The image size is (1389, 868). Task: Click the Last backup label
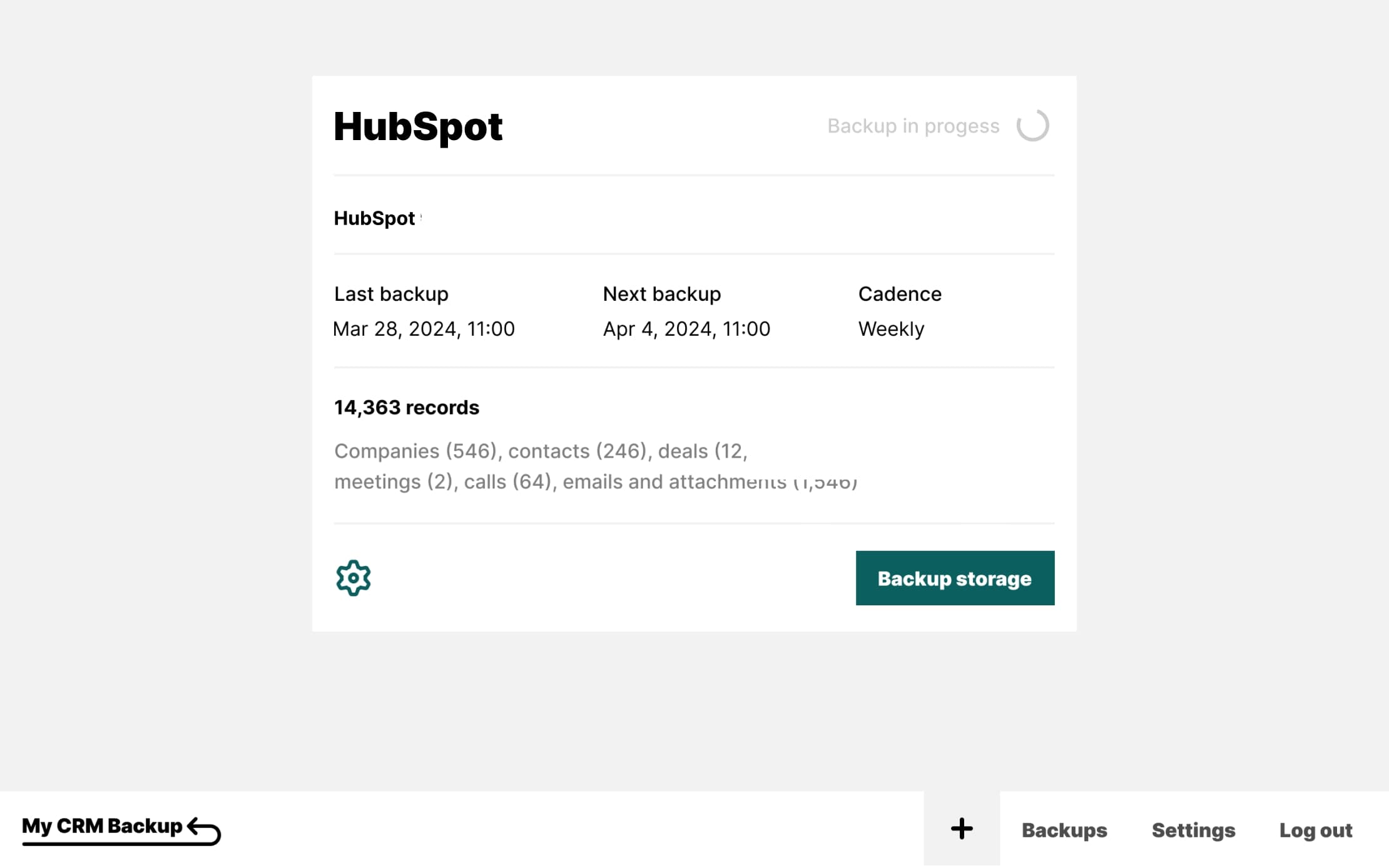tap(391, 294)
